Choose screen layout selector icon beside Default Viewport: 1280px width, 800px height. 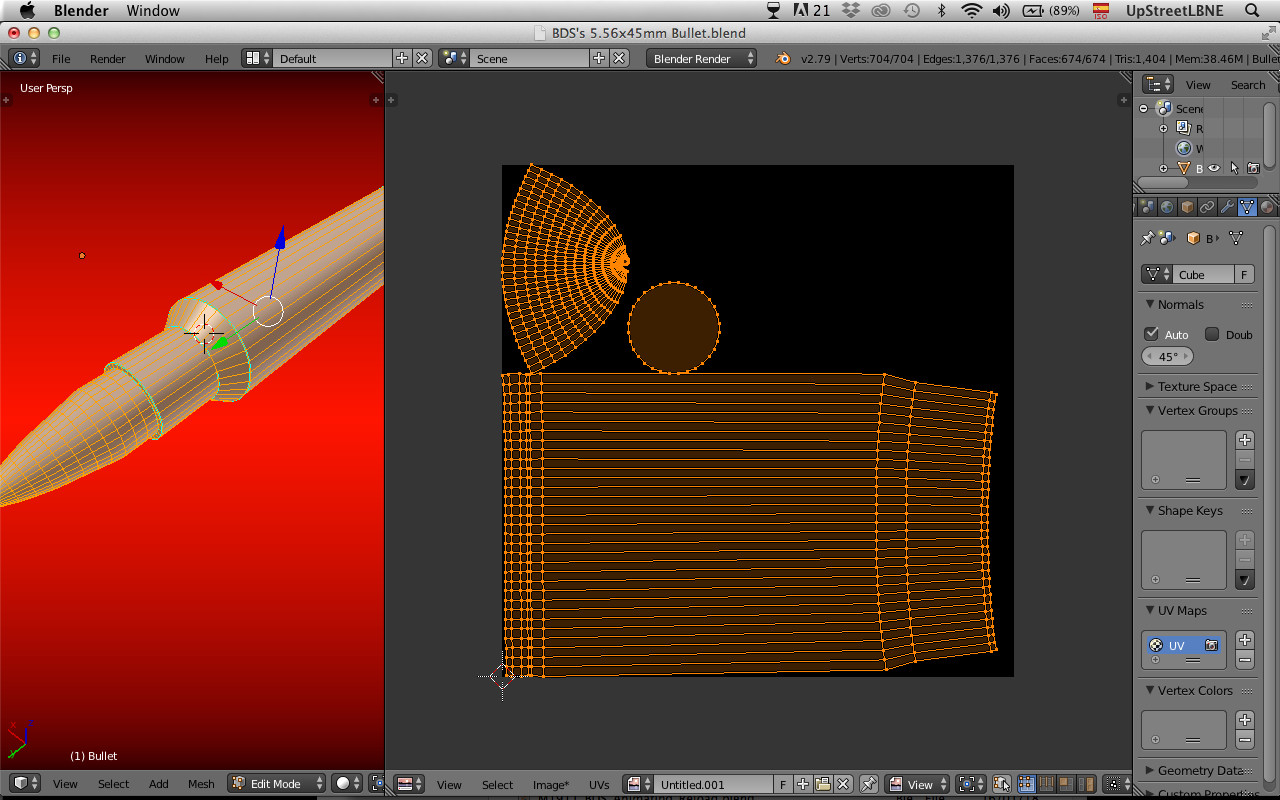pos(258,58)
